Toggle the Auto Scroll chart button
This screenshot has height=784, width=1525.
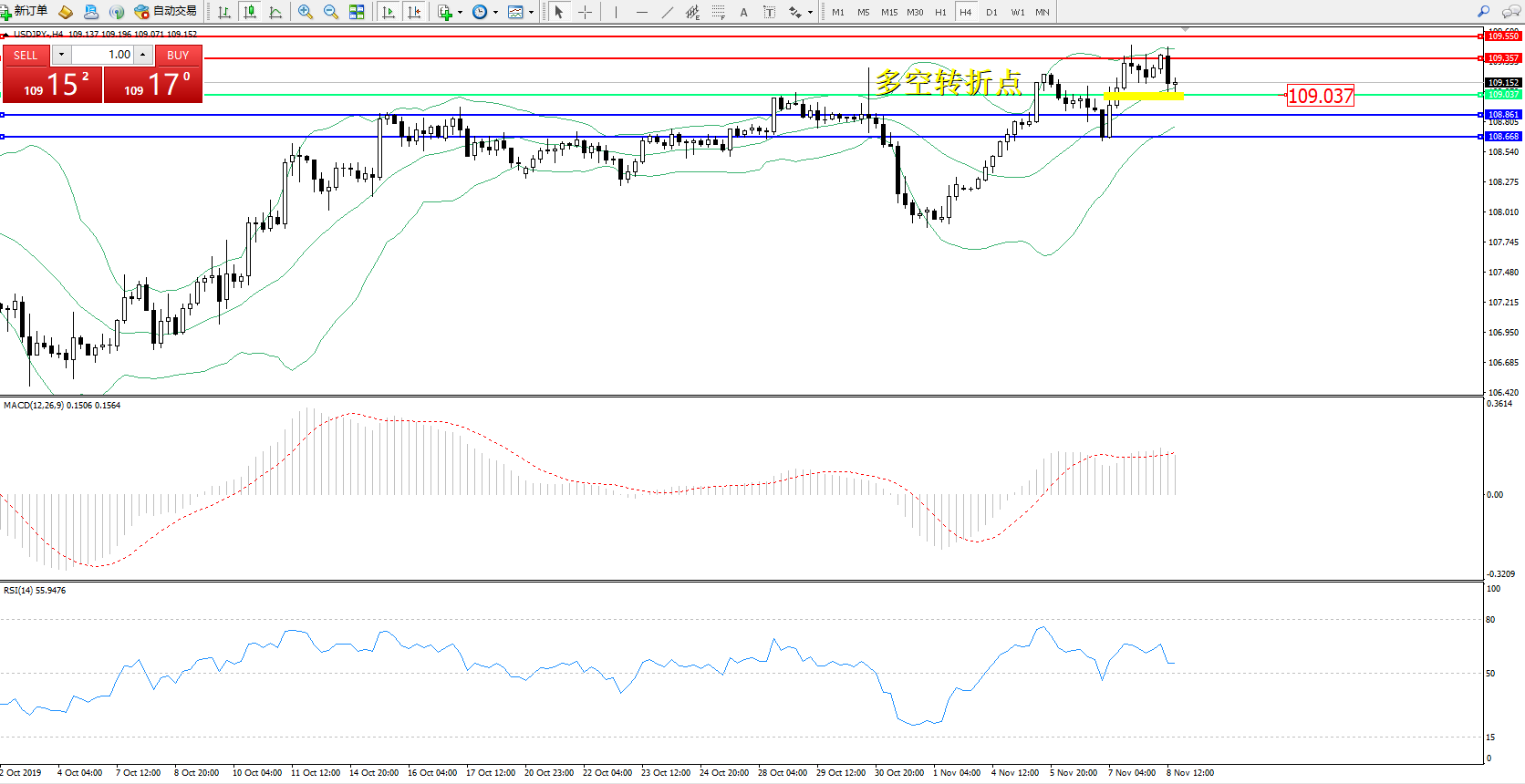coord(389,12)
